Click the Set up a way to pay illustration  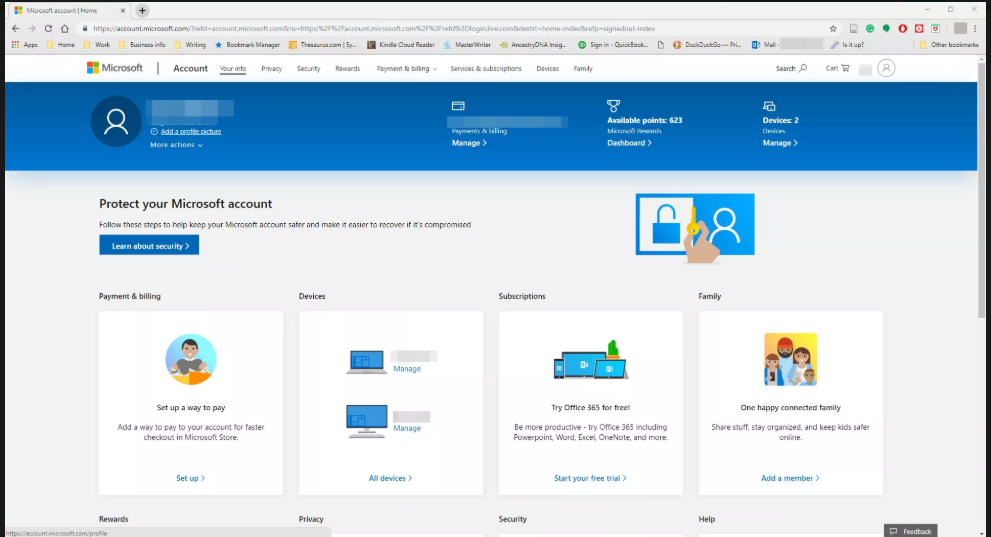tap(191, 359)
